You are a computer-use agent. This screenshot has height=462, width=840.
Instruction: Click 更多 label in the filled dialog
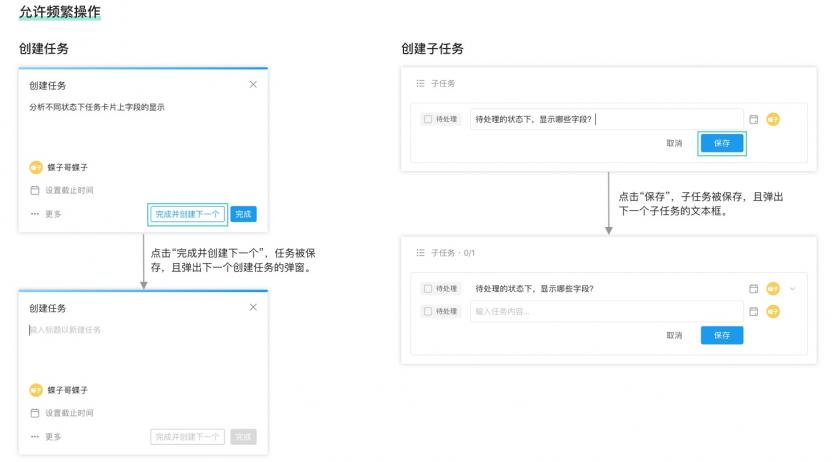53,214
